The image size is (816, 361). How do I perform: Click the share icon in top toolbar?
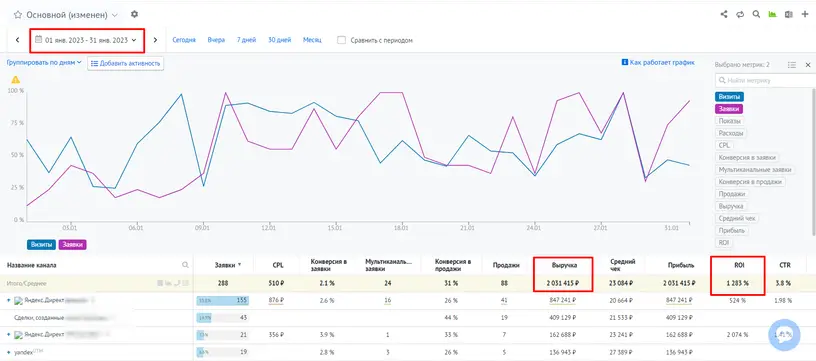pos(724,15)
